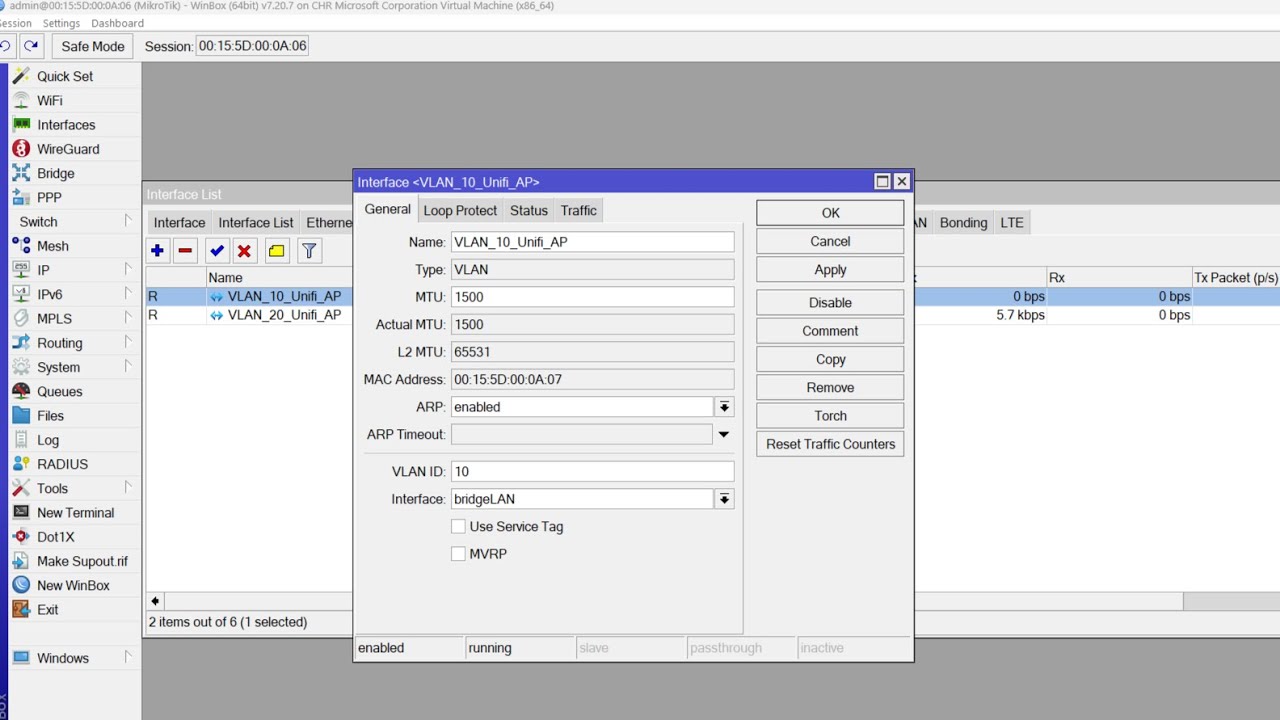Open the ARP dropdown arrow
The width and height of the screenshot is (1280, 720).
click(x=724, y=407)
